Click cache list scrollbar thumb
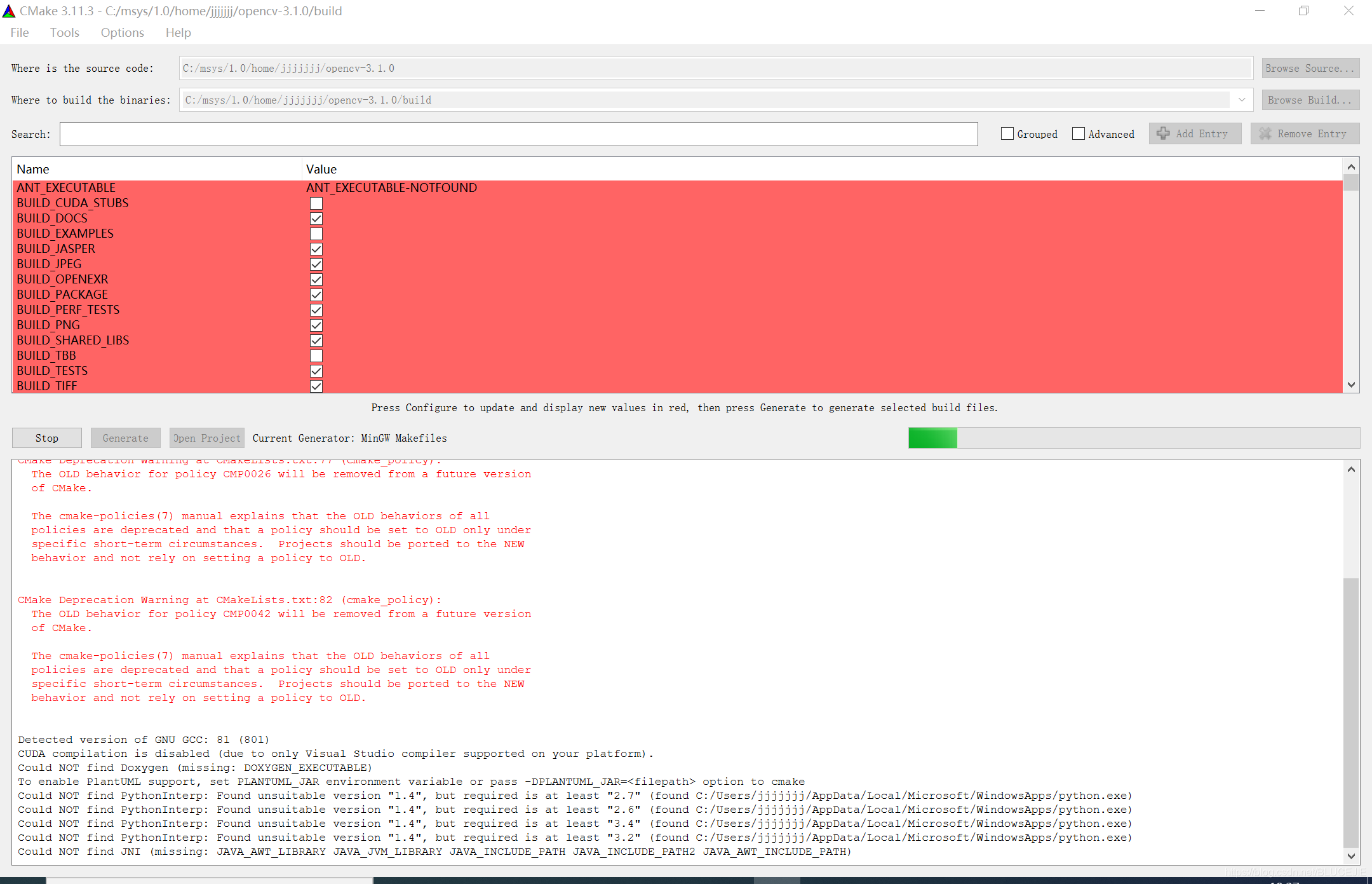Viewport: 1372px width, 884px height. tap(1351, 182)
